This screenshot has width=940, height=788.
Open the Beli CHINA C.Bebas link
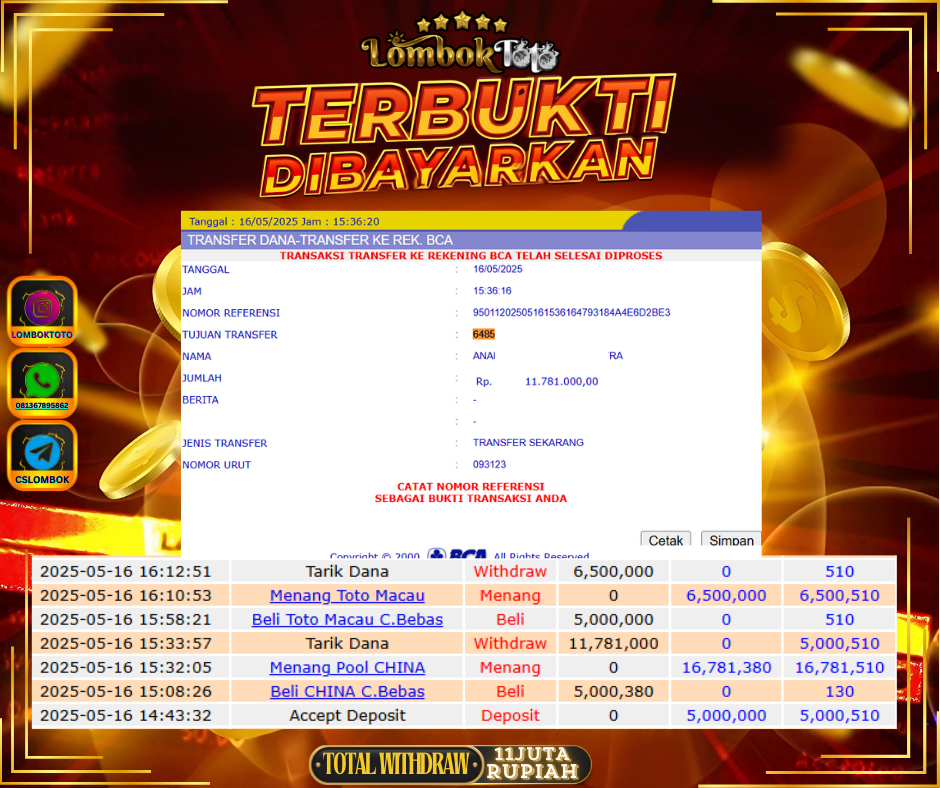[x=347, y=692]
